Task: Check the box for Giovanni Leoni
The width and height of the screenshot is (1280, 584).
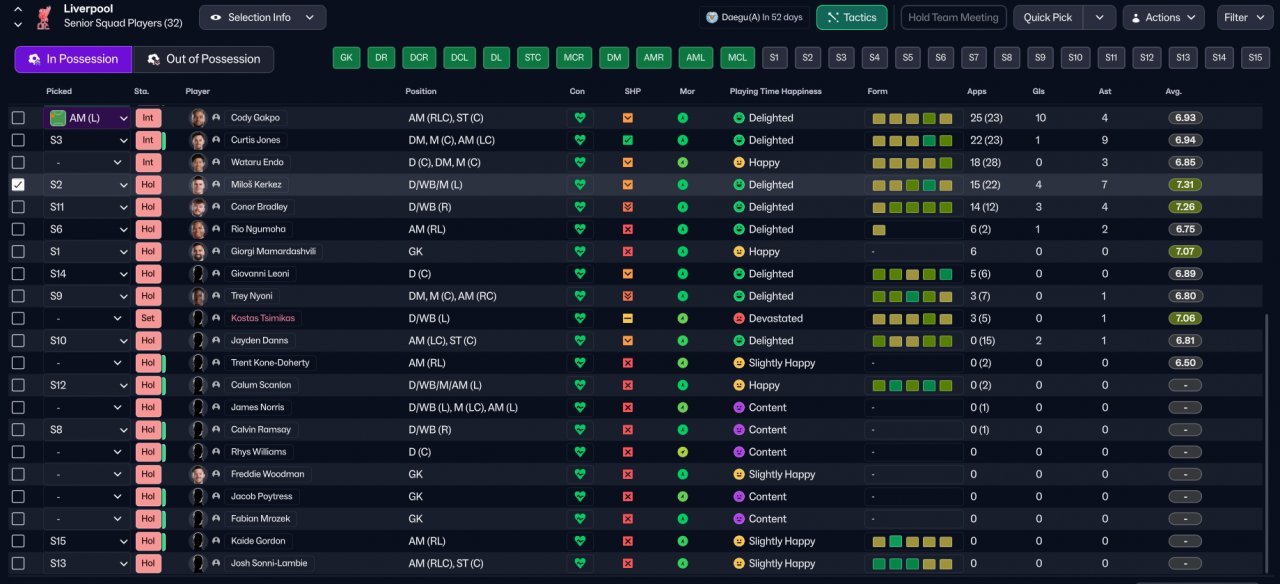Action: (18, 274)
